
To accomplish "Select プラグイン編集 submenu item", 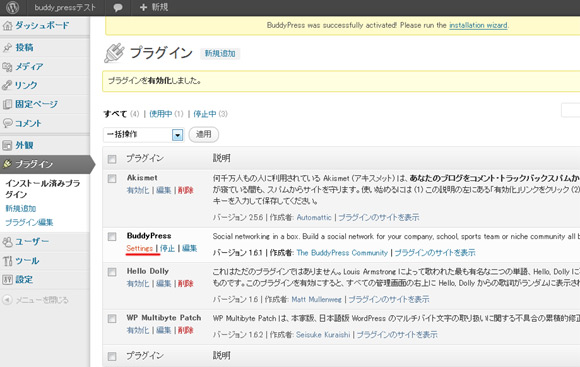I will pos(29,222).
